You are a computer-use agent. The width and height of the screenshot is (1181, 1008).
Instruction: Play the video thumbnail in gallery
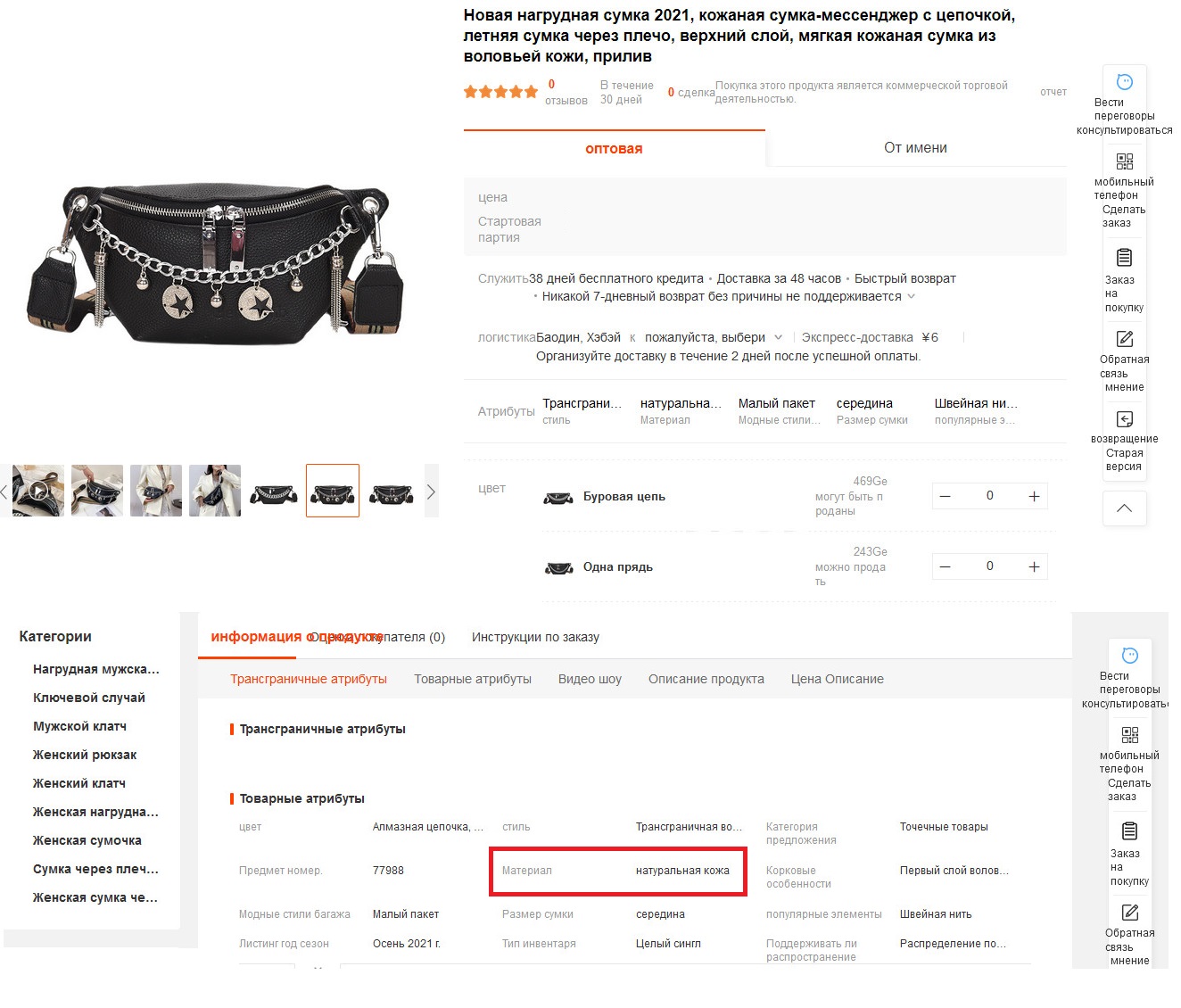37,491
